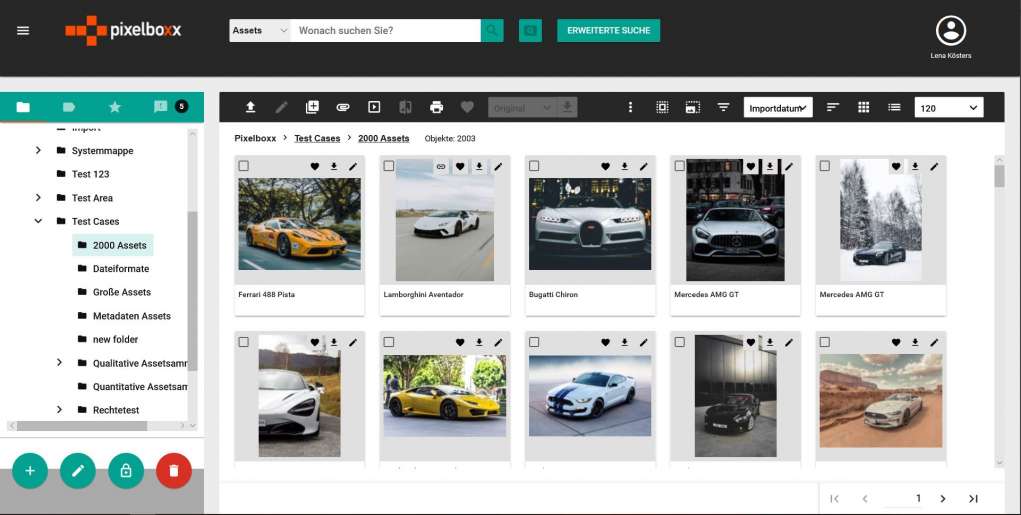Viewport: 1021px width, 515px height.
Task: Switch to the favorites star tab
Action: [115, 107]
